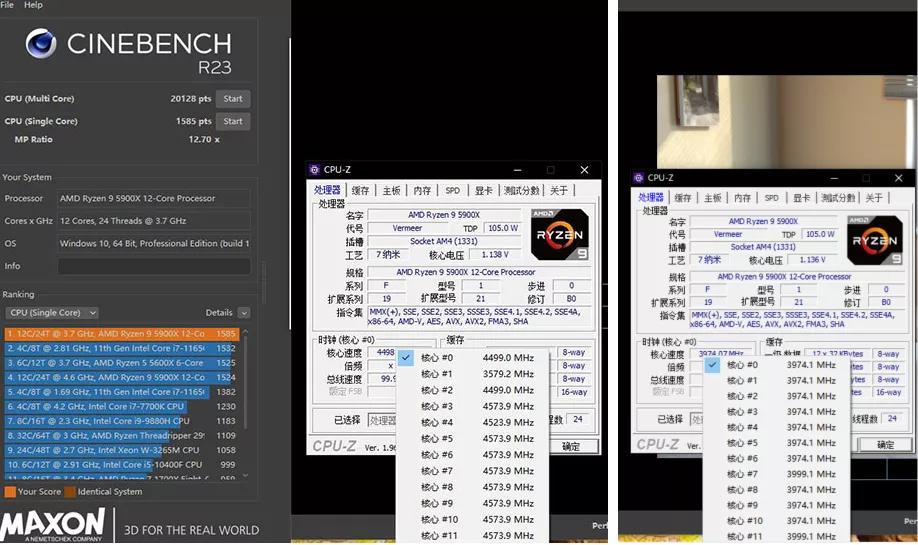The image size is (918, 545).
Task: Click the Ryzen 9 logo in middle CPU-Z
Action: point(559,235)
